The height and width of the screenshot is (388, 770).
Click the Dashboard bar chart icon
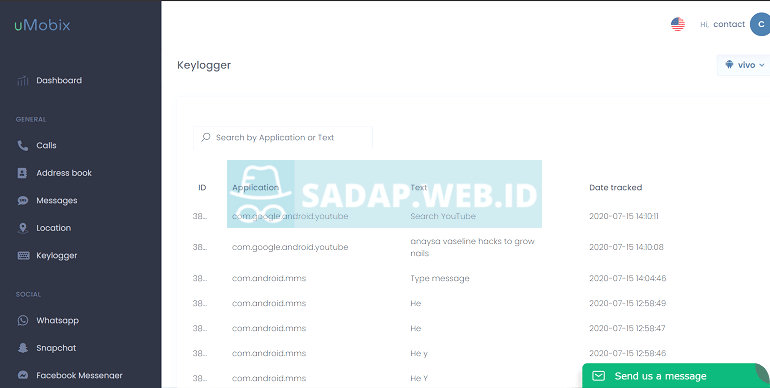(x=23, y=81)
